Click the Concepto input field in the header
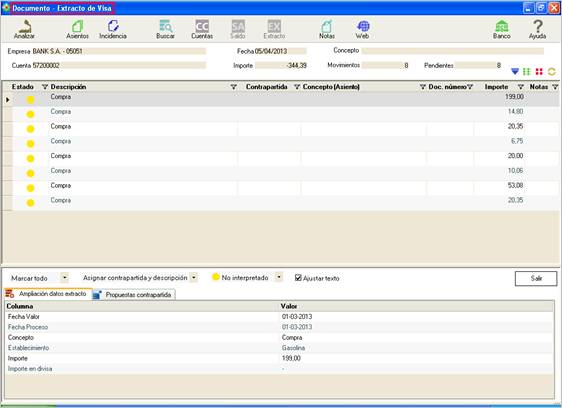The image size is (562, 408). (452, 51)
